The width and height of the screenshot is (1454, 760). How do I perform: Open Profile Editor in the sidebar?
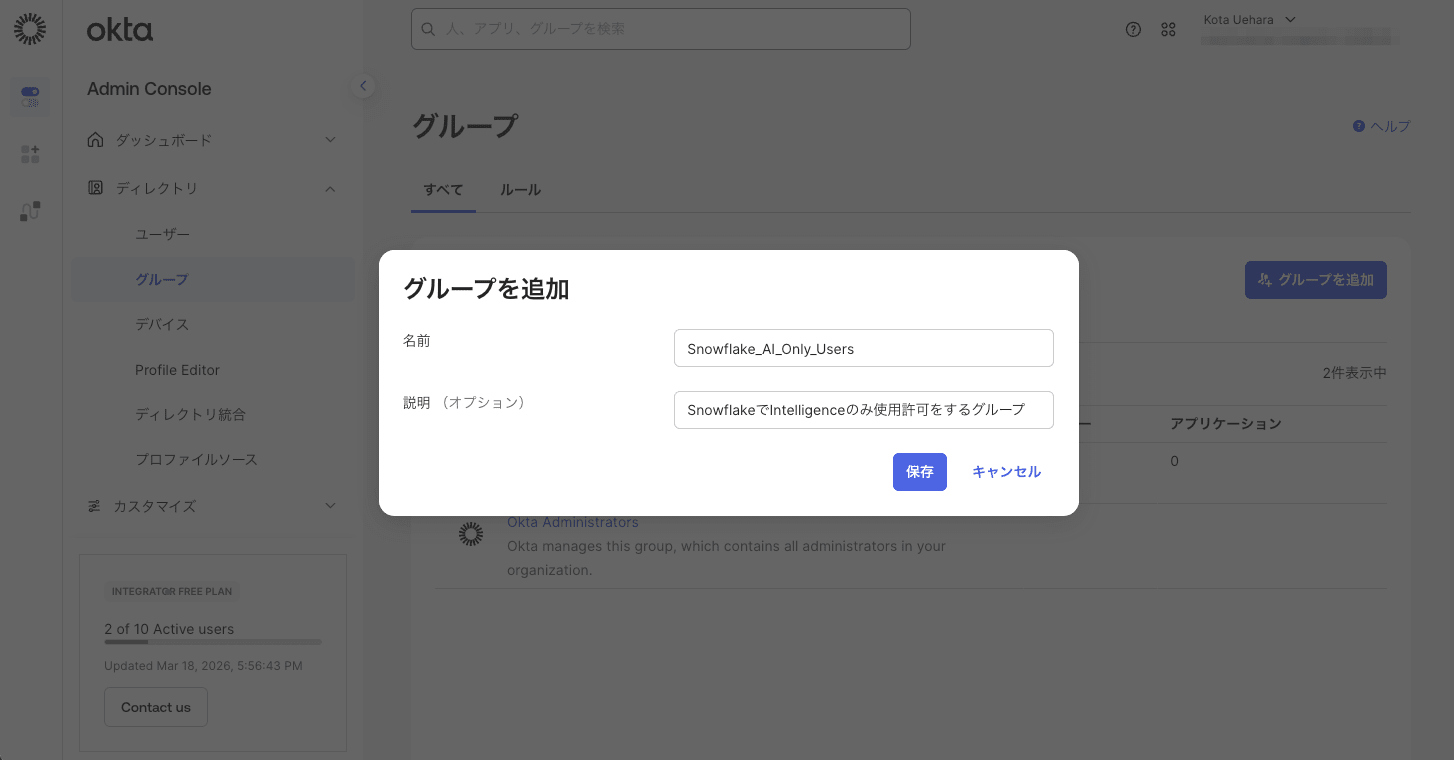(177, 370)
